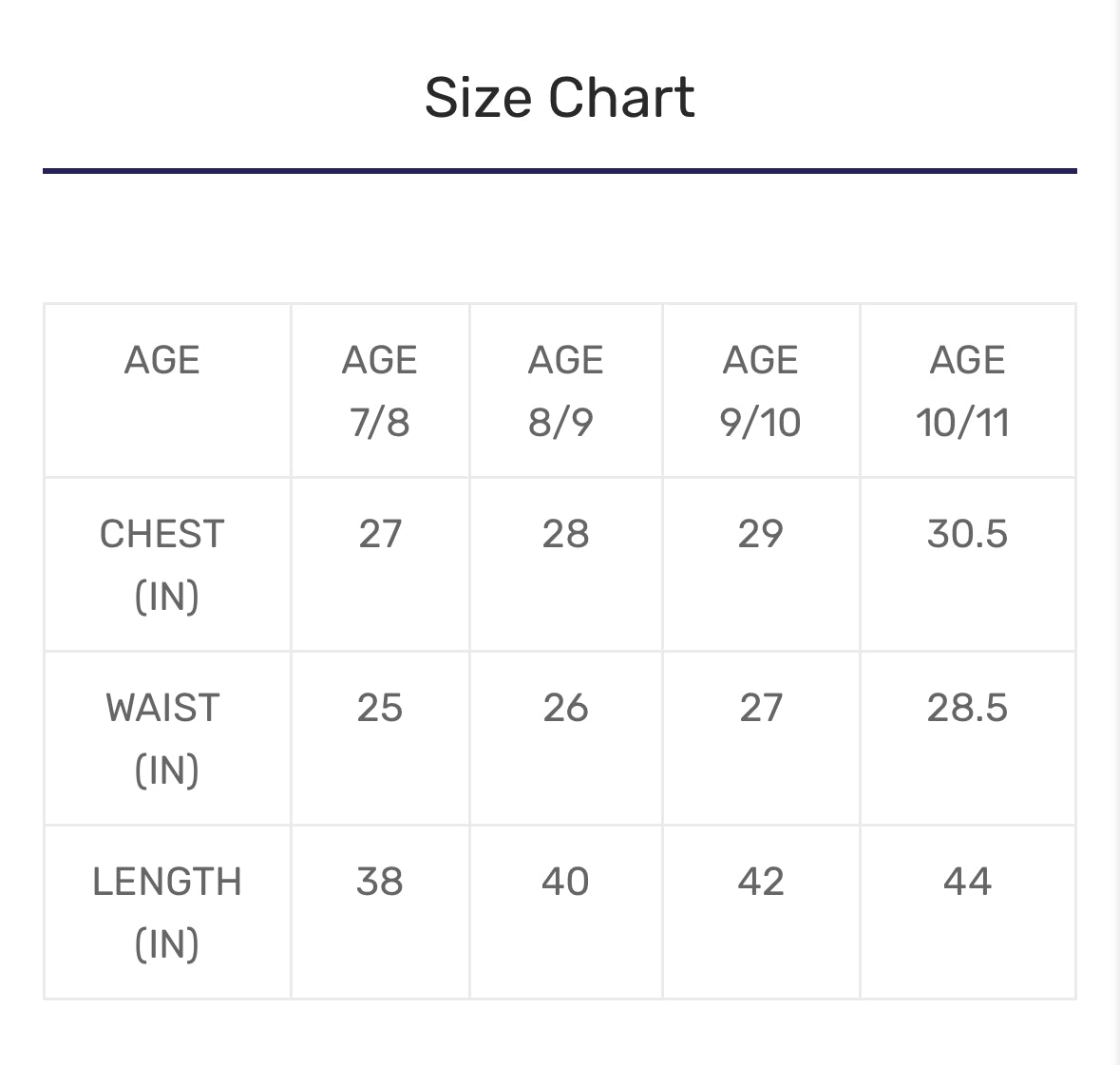Viewport: 1120px width, 1065px height.
Task: Select chest value 30.5 for age 10/11
Action: (967, 534)
